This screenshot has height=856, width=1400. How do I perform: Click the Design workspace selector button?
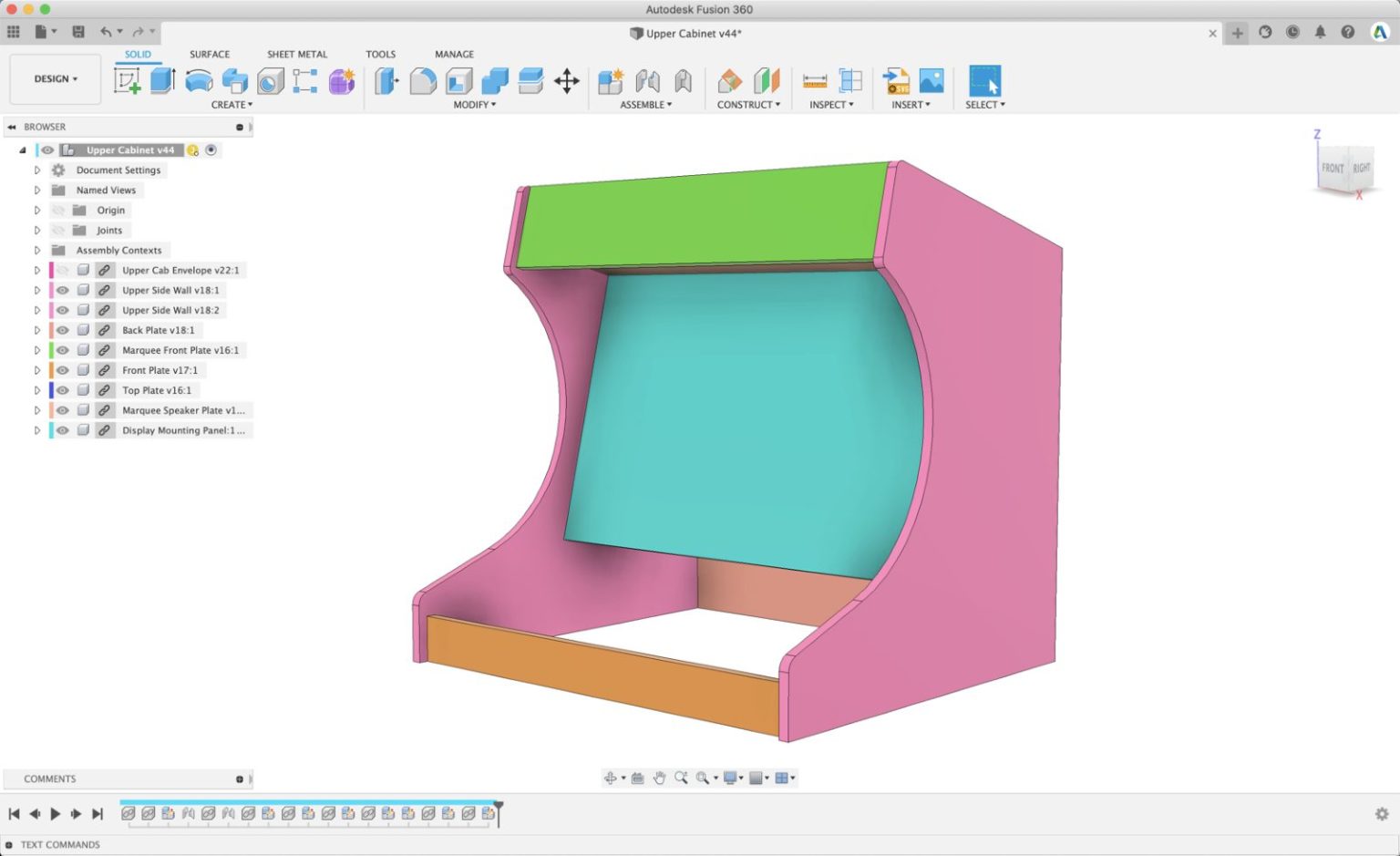[54, 78]
